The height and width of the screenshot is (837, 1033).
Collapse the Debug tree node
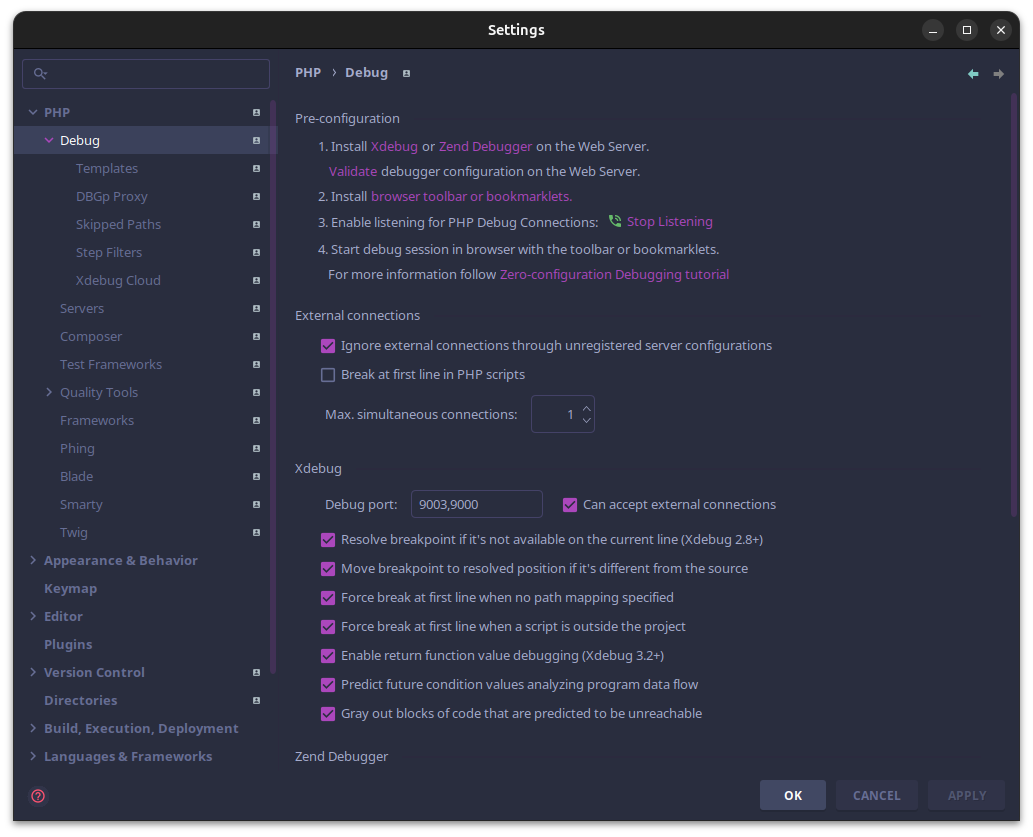pyautogui.click(x=49, y=140)
